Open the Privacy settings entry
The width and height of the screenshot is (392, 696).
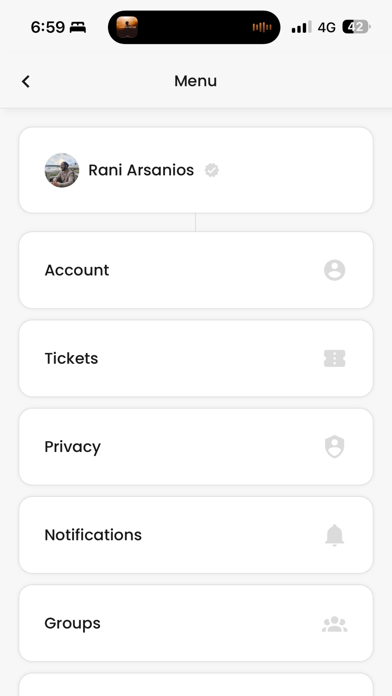196,447
